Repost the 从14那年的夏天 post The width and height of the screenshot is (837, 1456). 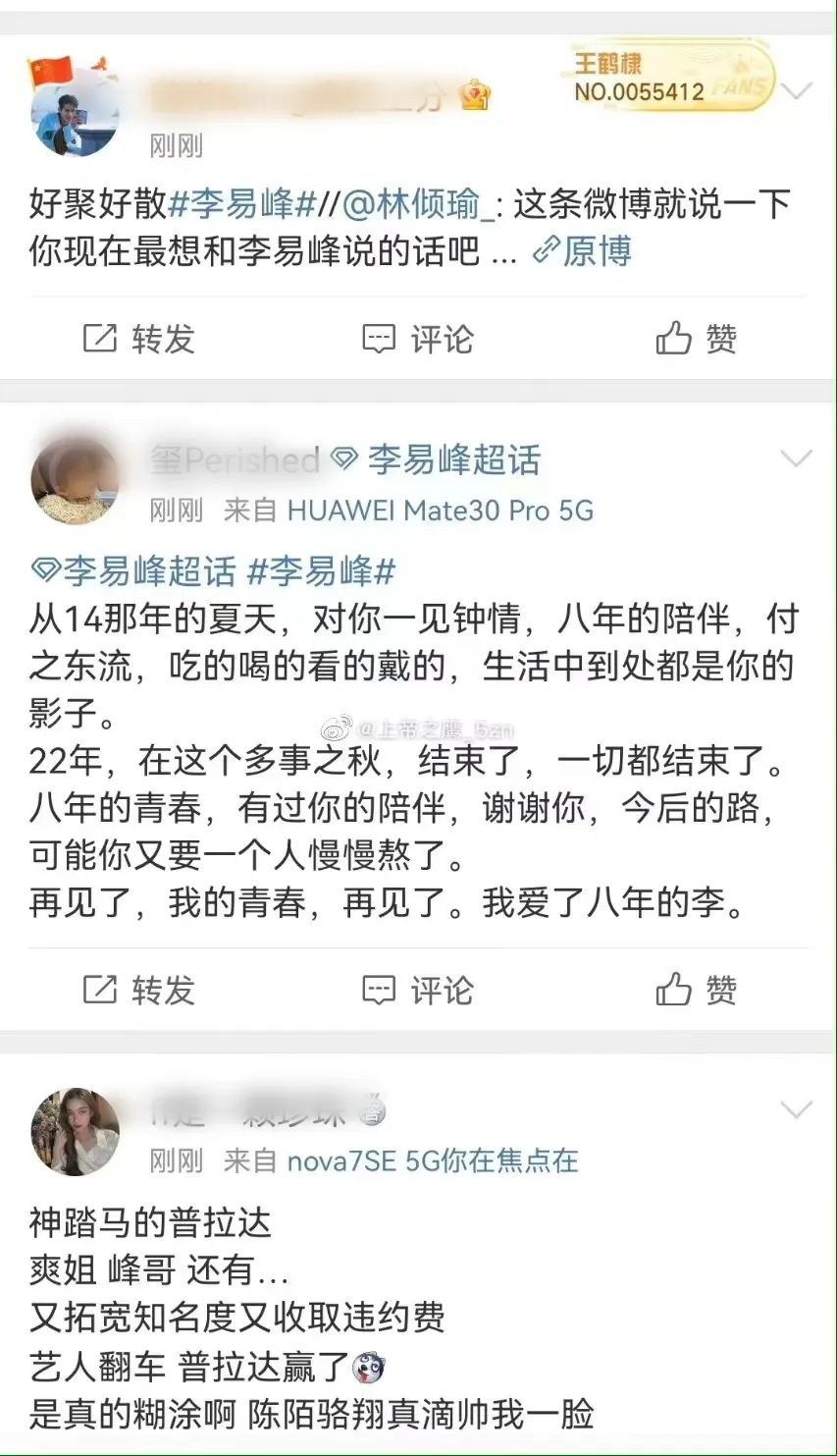tap(138, 990)
